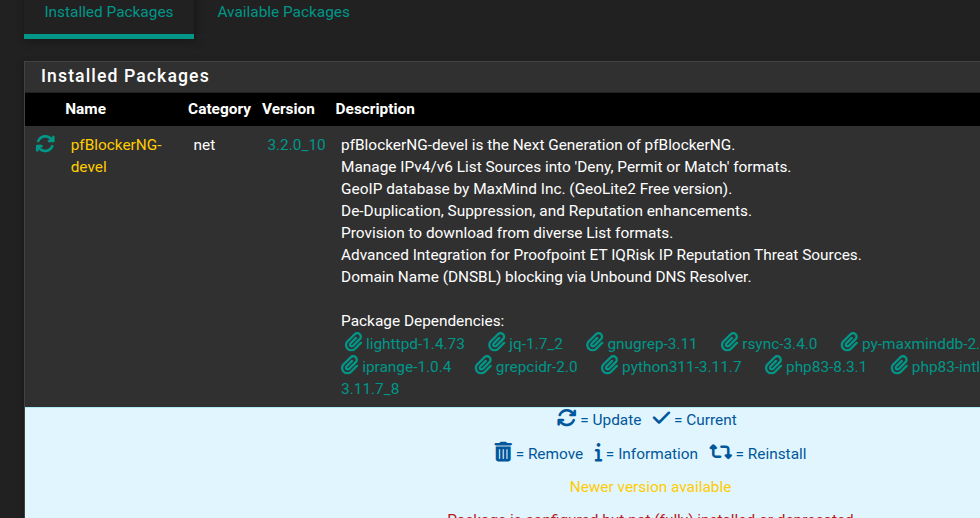Open the php83-8.3.1 dependency link
This screenshot has height=518, width=980.
826,367
